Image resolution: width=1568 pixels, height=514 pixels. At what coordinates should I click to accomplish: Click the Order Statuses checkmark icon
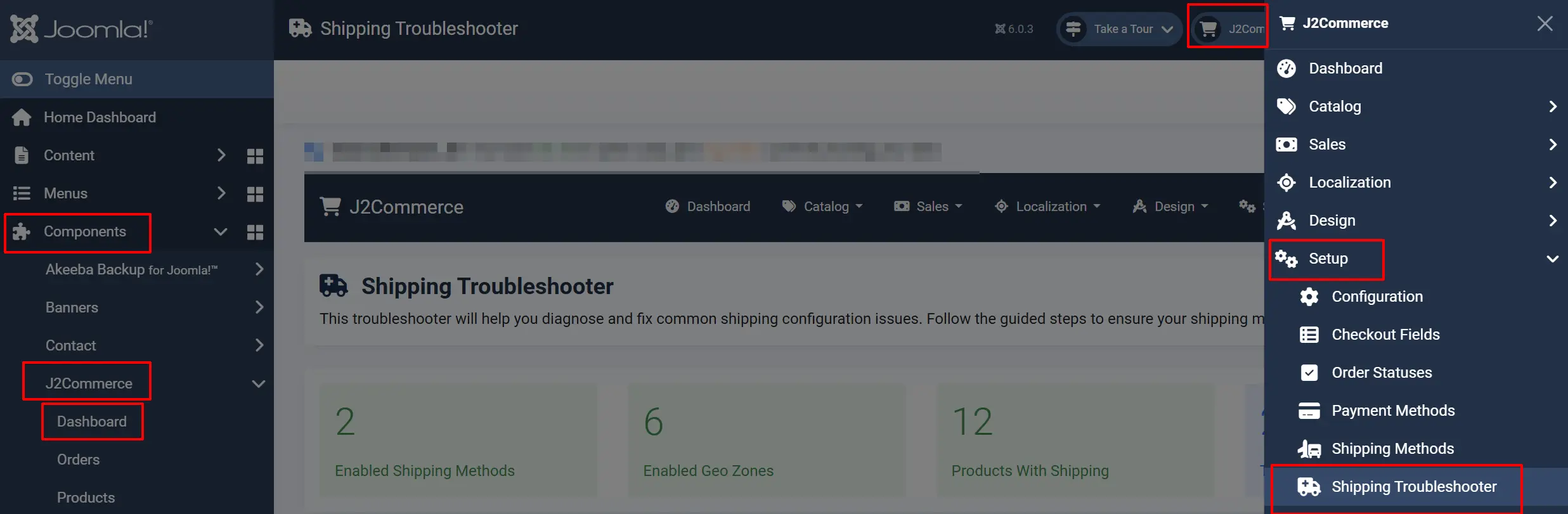[x=1309, y=373]
